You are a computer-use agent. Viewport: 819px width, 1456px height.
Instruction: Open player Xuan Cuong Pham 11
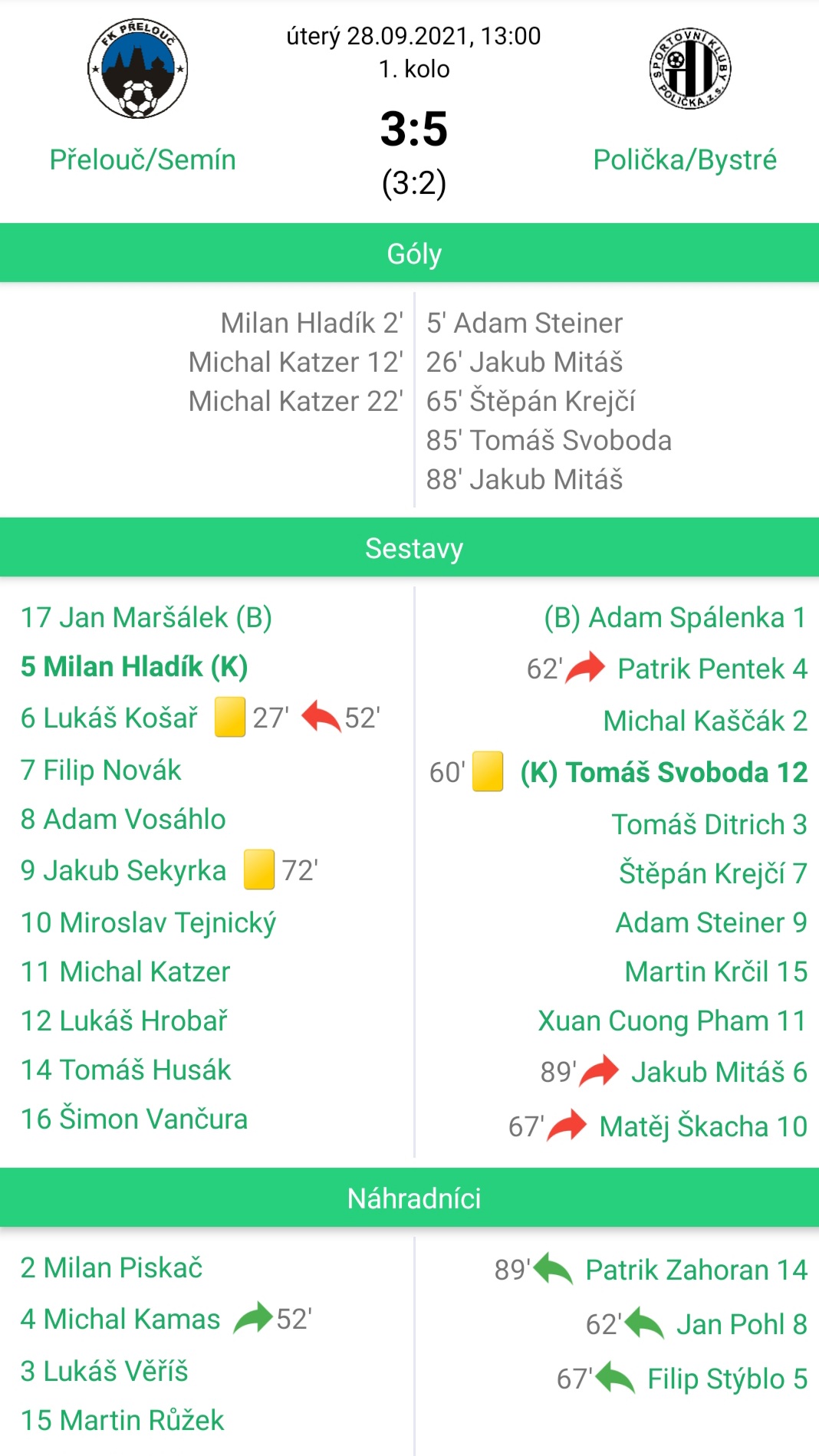pos(673,1021)
